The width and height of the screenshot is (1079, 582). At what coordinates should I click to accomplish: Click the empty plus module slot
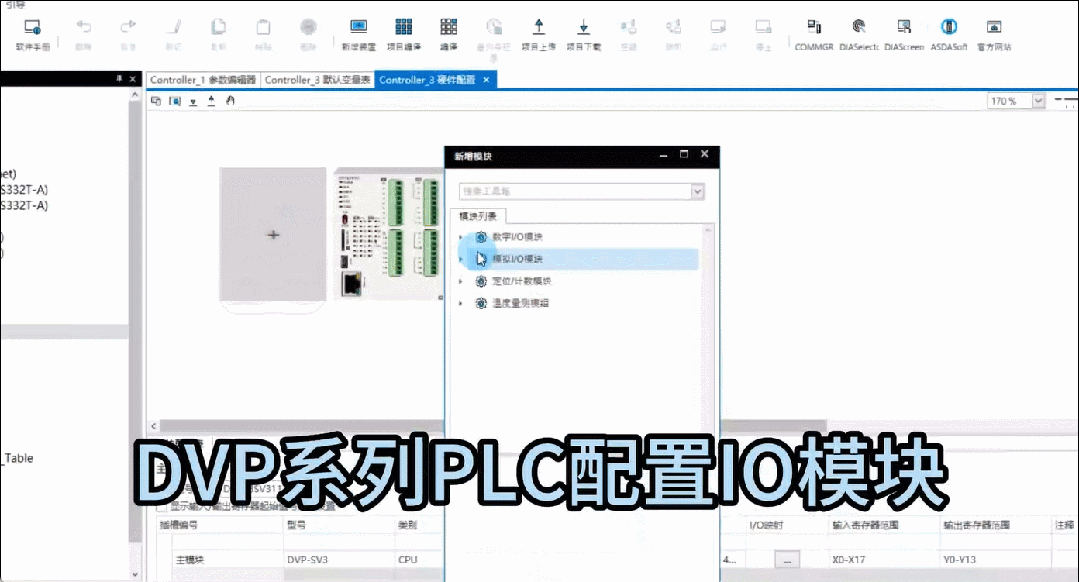pyautogui.click(x=273, y=234)
